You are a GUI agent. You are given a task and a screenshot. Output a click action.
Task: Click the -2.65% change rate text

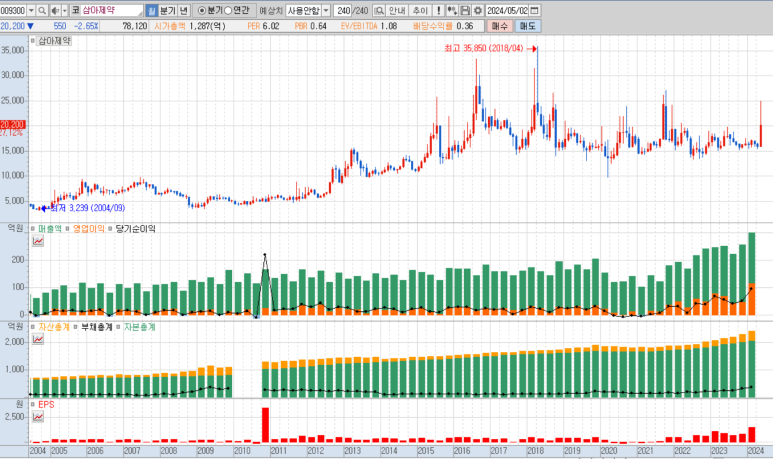86,26
